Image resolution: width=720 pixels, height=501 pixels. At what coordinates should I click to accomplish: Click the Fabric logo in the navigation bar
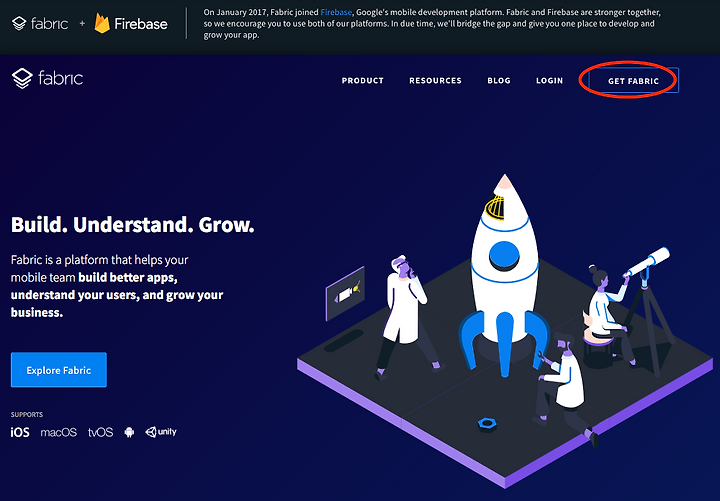47,79
